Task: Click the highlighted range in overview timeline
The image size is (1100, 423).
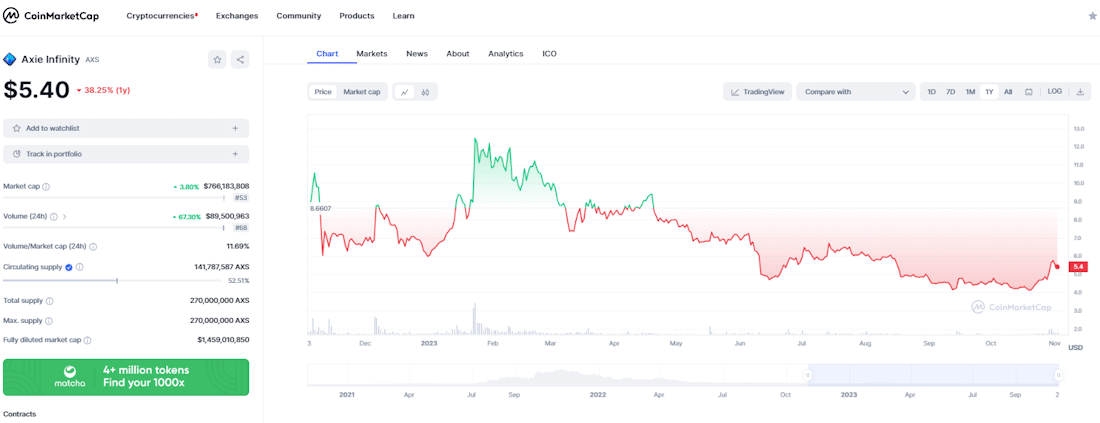Action: click(x=933, y=375)
